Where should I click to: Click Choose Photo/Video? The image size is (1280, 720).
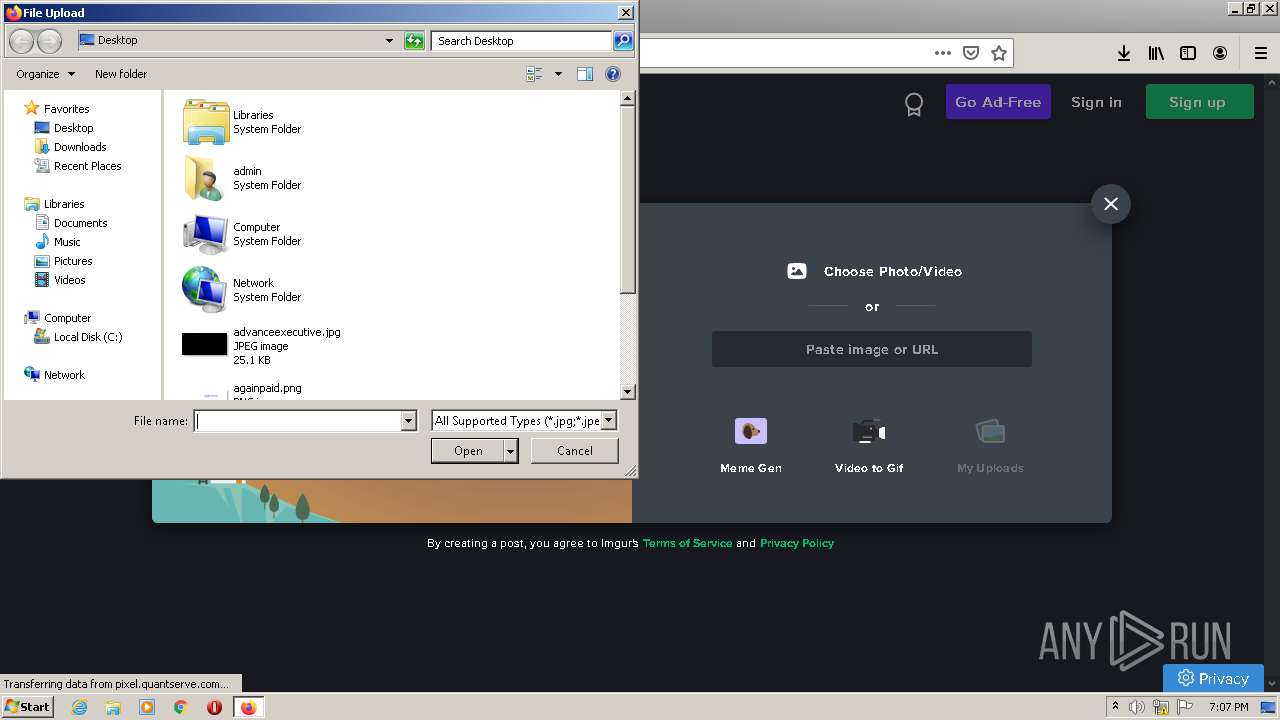coord(875,271)
